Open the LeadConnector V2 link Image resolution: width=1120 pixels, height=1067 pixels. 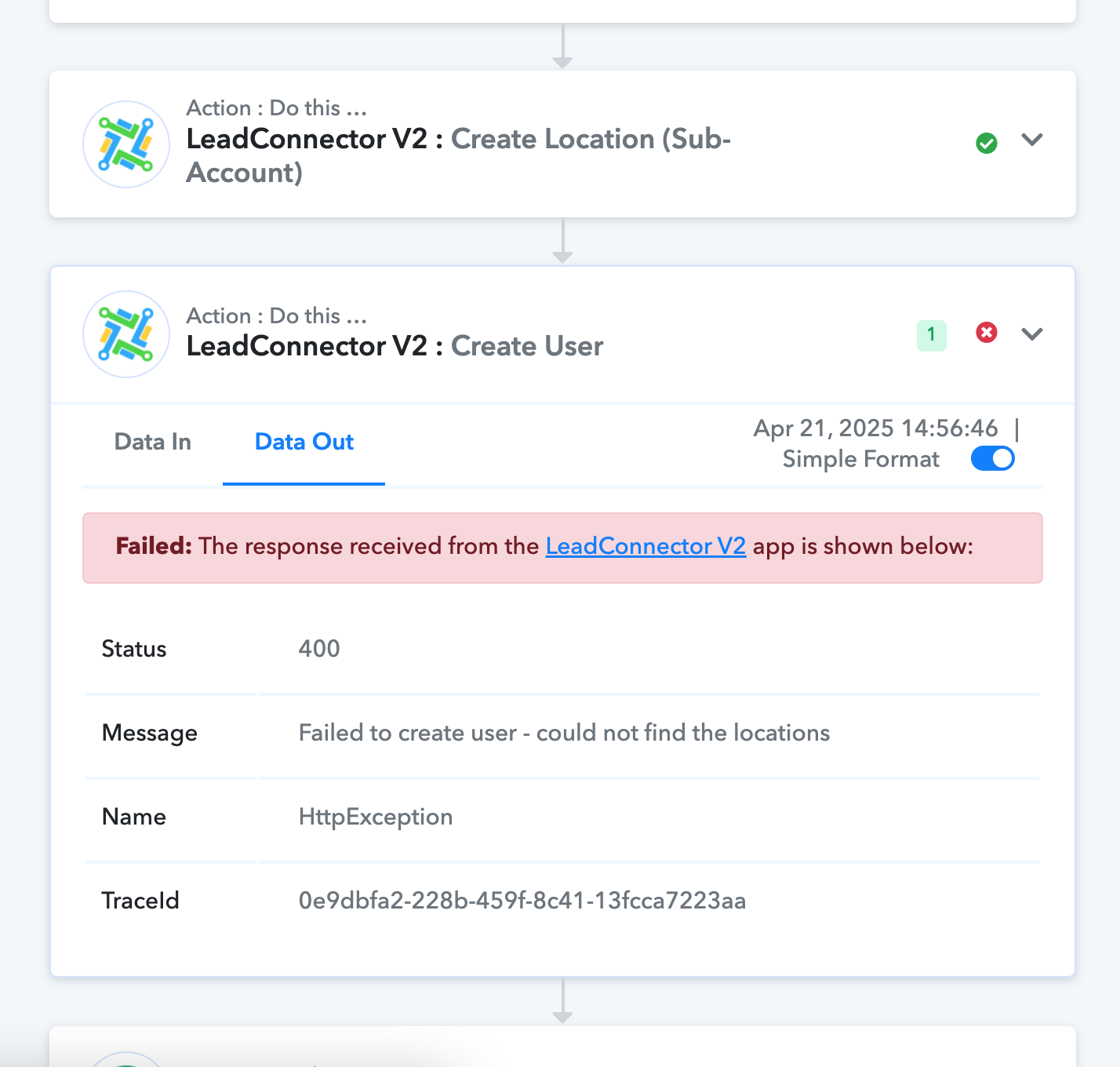tap(645, 546)
